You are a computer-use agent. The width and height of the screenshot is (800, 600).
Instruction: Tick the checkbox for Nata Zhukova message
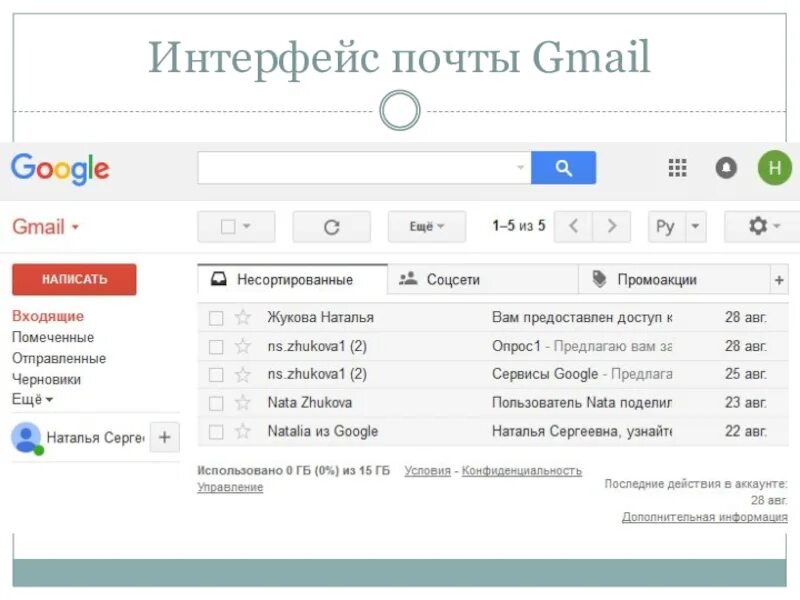pos(216,404)
